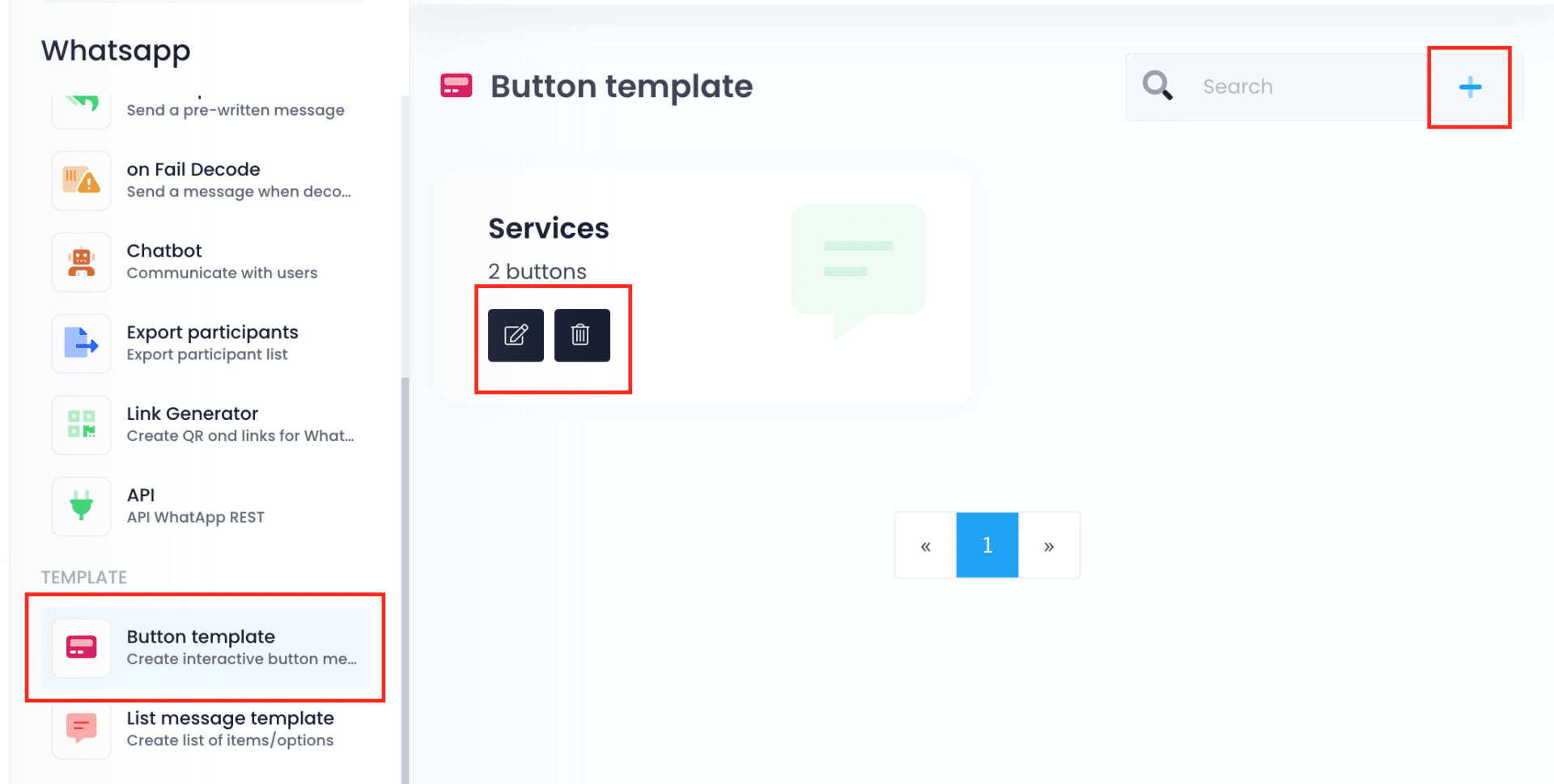Open the List message template item
Viewport: 1554px width, 784px height.
(x=230, y=728)
